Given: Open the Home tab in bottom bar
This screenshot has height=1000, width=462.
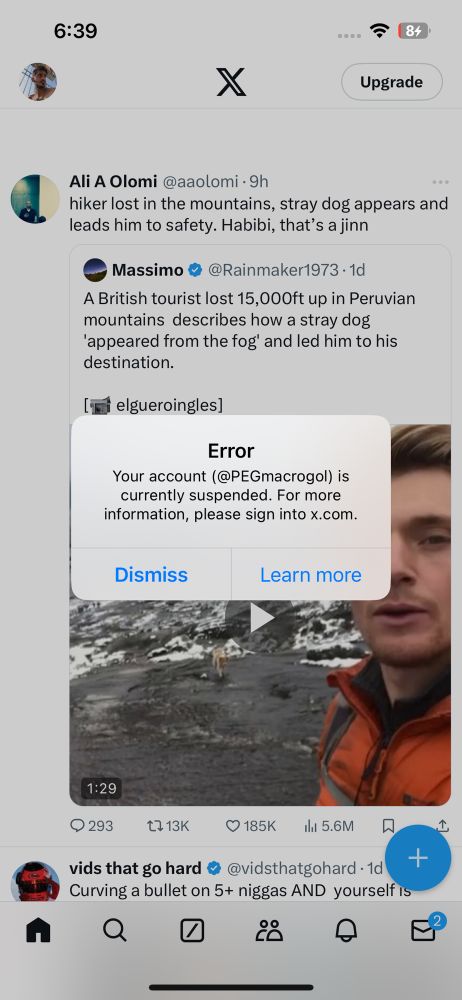Looking at the screenshot, I should pyautogui.click(x=38, y=931).
